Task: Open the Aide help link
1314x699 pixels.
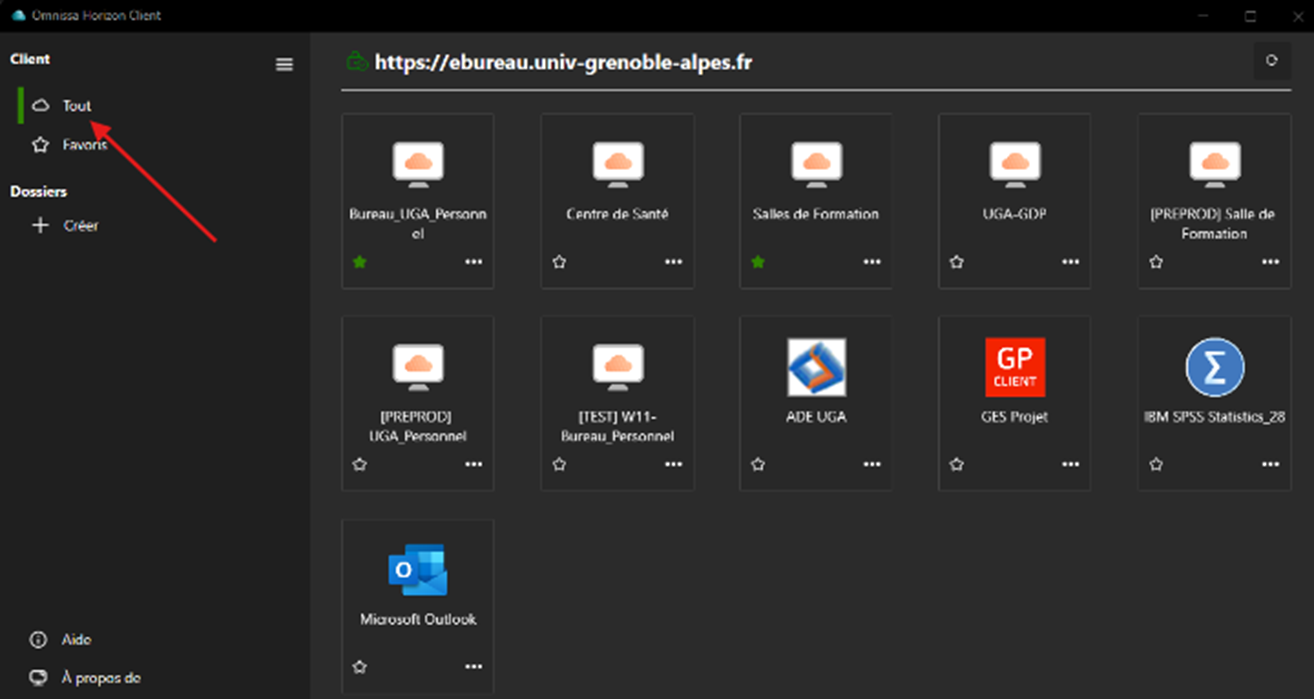Action: click(76, 639)
